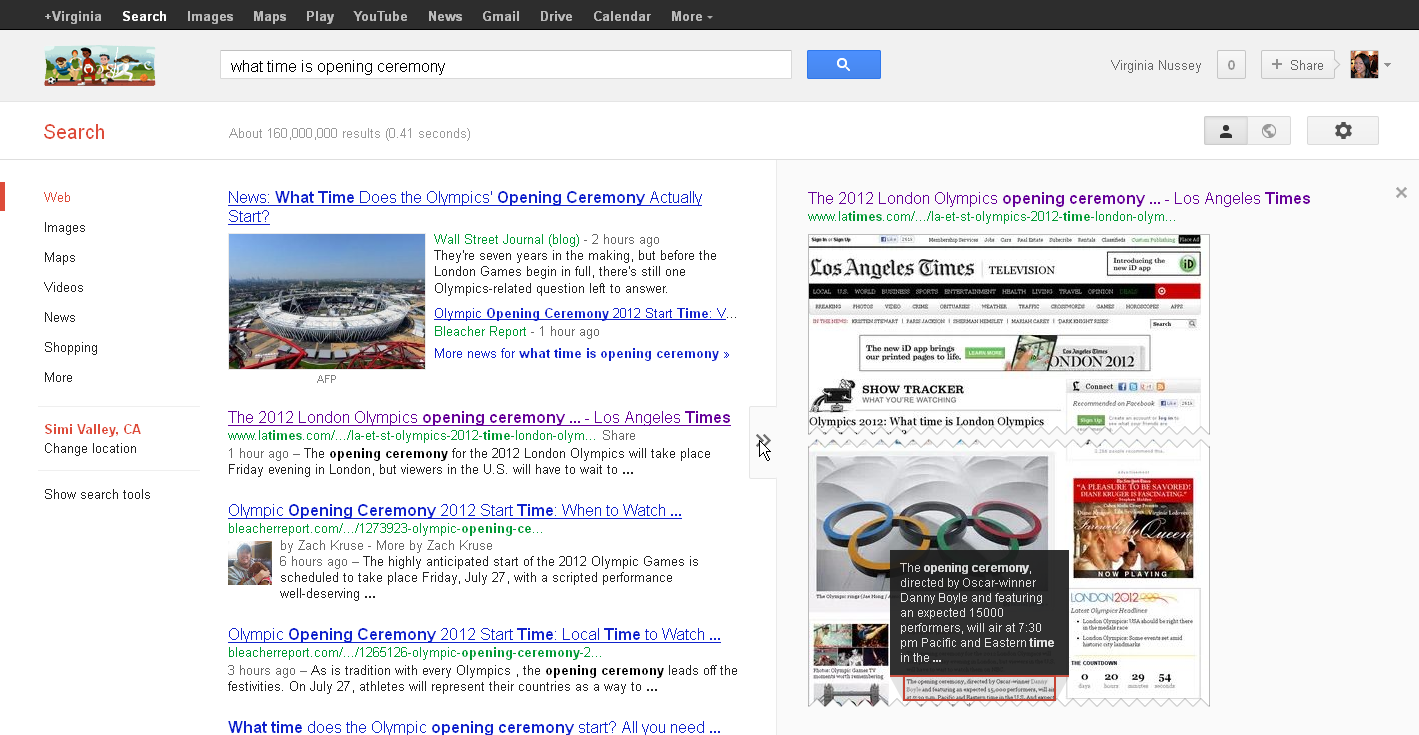Click Simi Valley, CA location text
The height and width of the screenshot is (735, 1419).
[x=92, y=429]
